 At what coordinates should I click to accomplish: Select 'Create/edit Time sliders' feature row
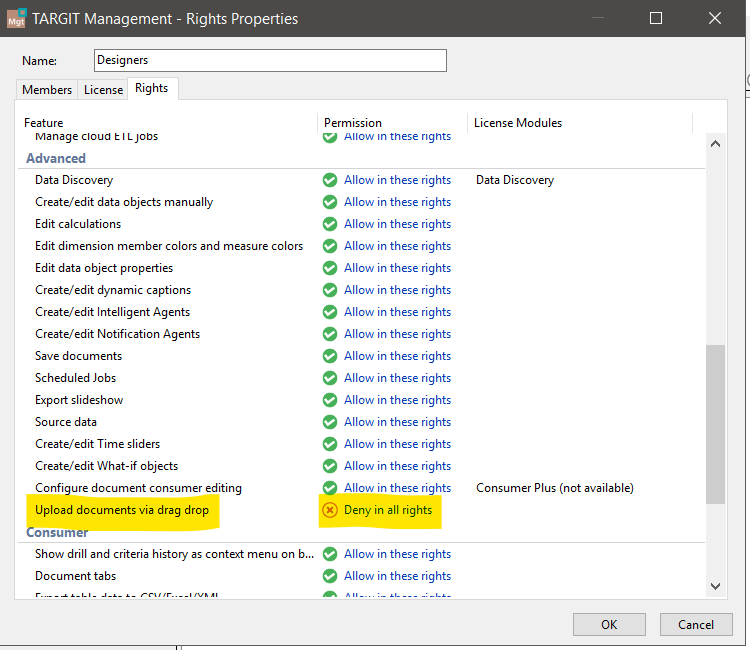98,444
